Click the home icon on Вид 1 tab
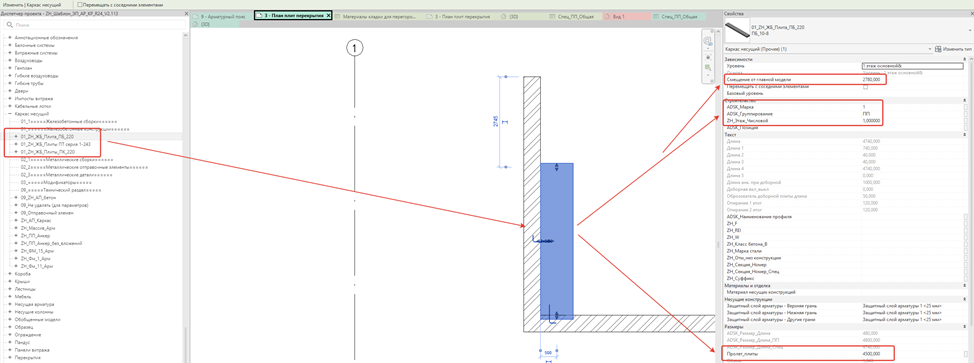Screen dimensions: 974x363 coord(607,16)
